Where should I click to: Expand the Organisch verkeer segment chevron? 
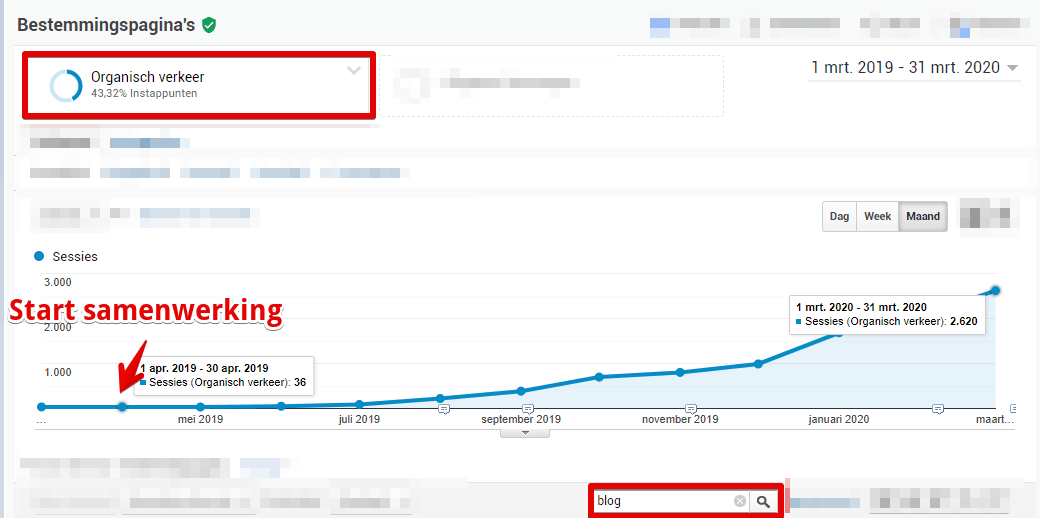coord(354,71)
